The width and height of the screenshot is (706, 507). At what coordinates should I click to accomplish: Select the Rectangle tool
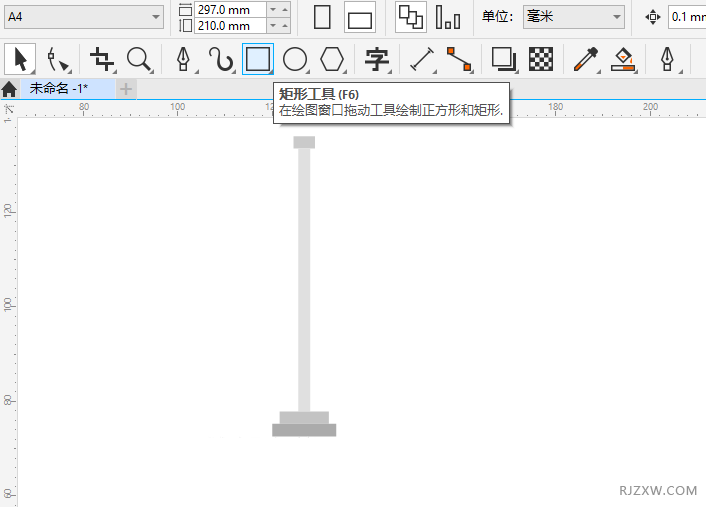tap(258, 59)
